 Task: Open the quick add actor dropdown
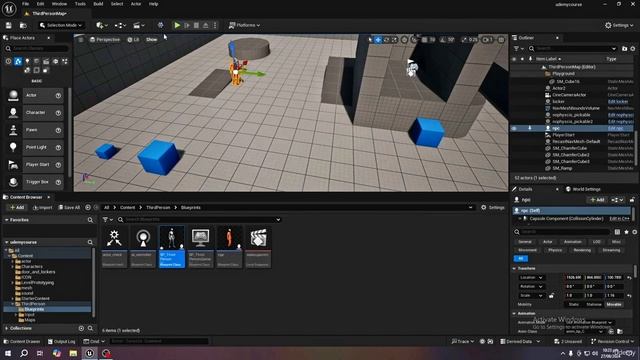102,25
